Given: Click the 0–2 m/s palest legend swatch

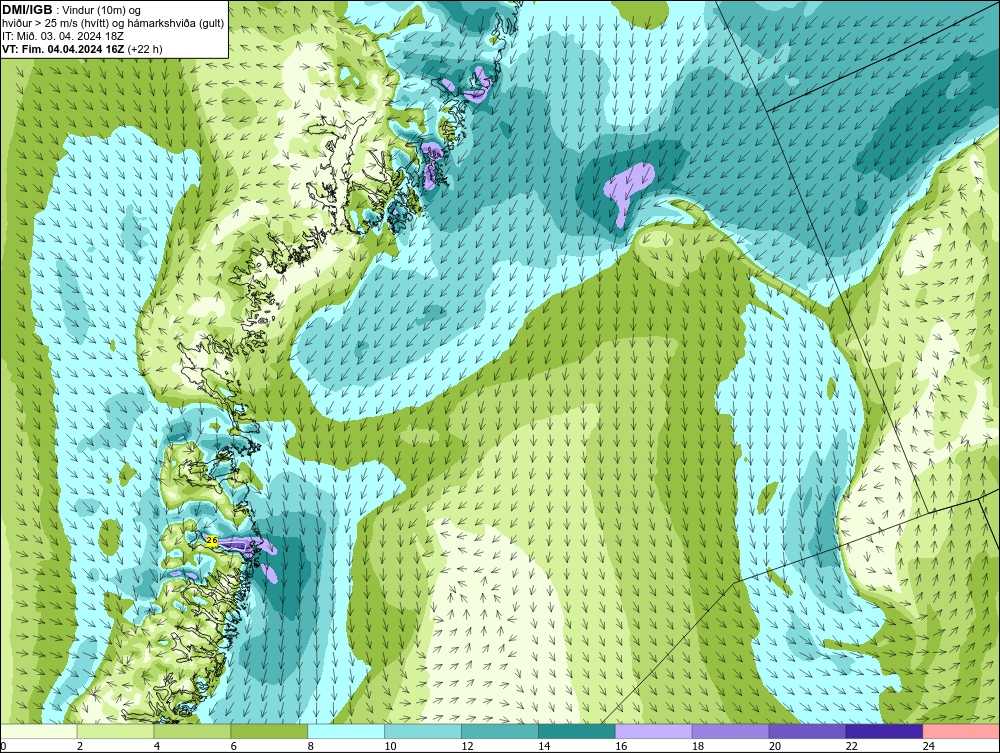Looking at the screenshot, I should click(x=39, y=731).
